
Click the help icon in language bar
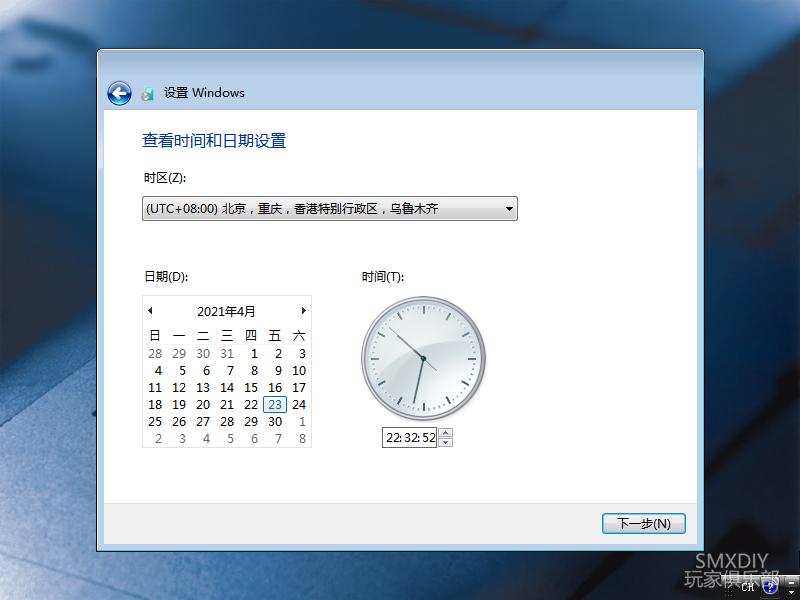pyautogui.click(x=770, y=587)
